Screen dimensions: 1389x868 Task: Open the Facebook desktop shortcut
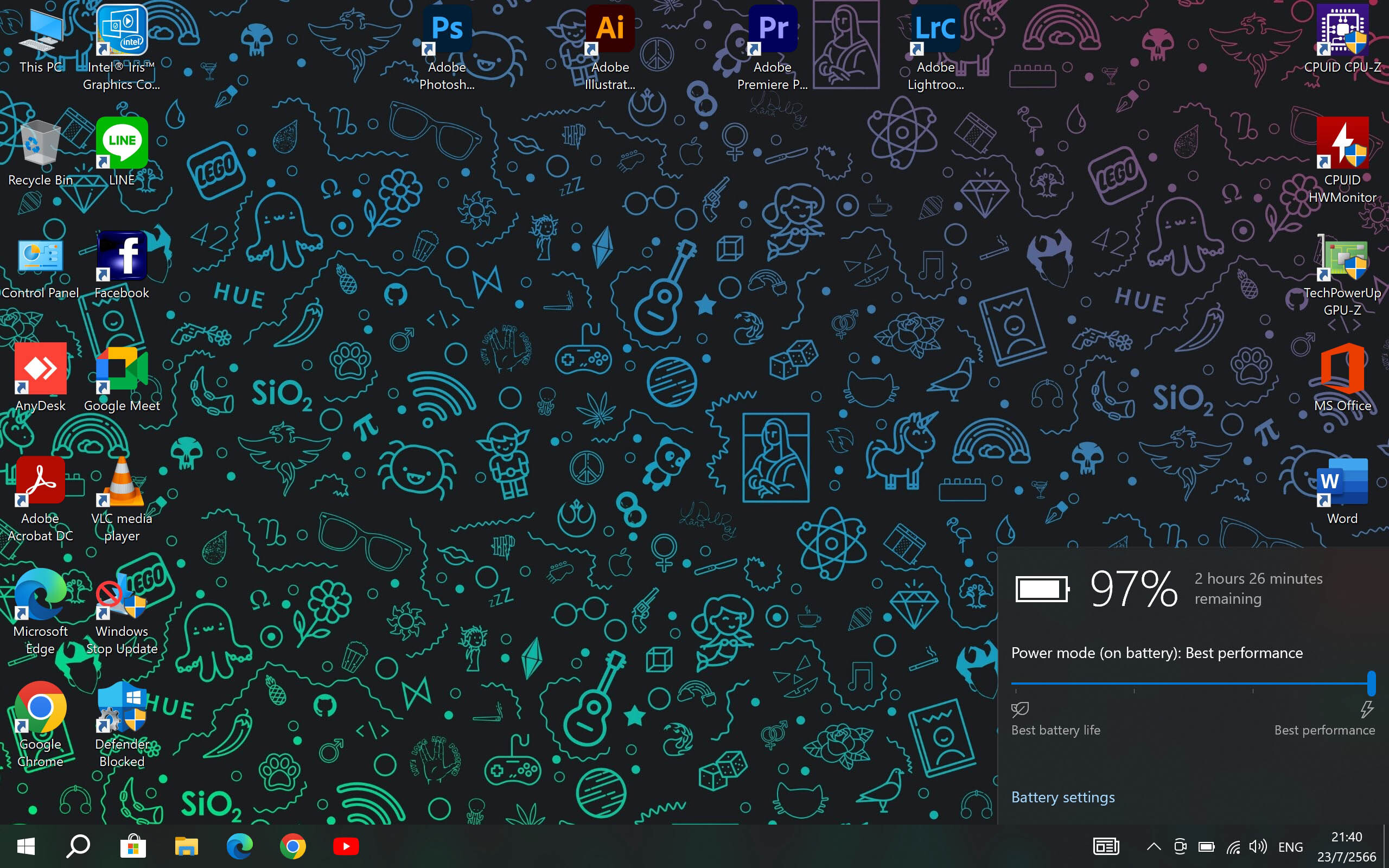122,265
